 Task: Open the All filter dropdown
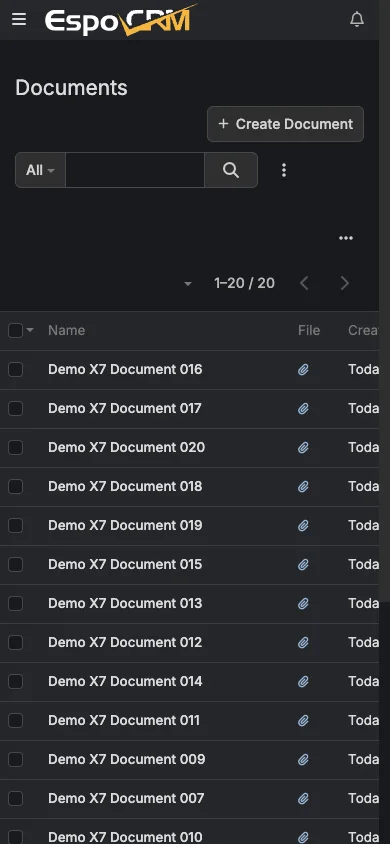pyautogui.click(x=40, y=170)
